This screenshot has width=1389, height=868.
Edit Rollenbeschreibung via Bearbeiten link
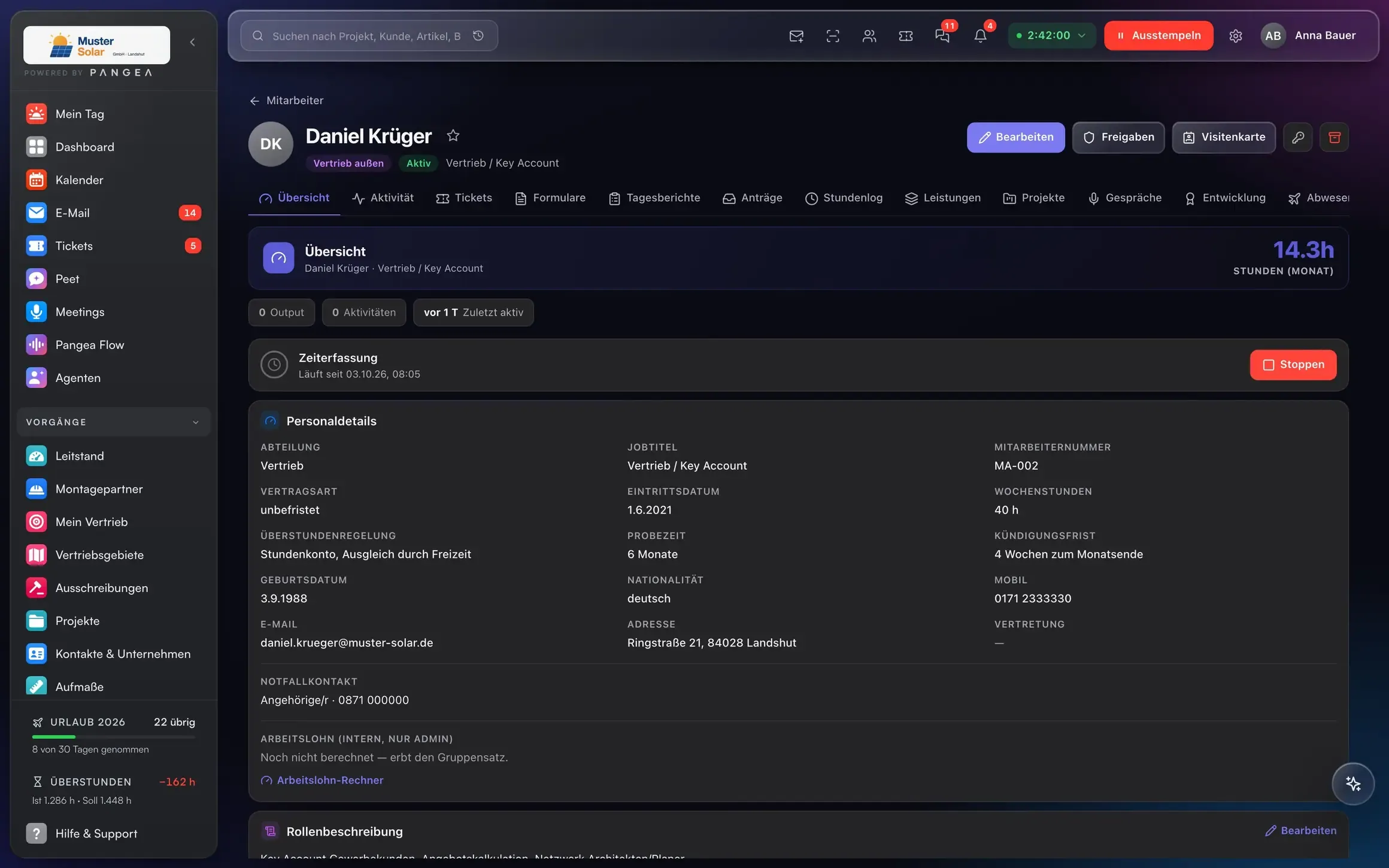point(1300,831)
